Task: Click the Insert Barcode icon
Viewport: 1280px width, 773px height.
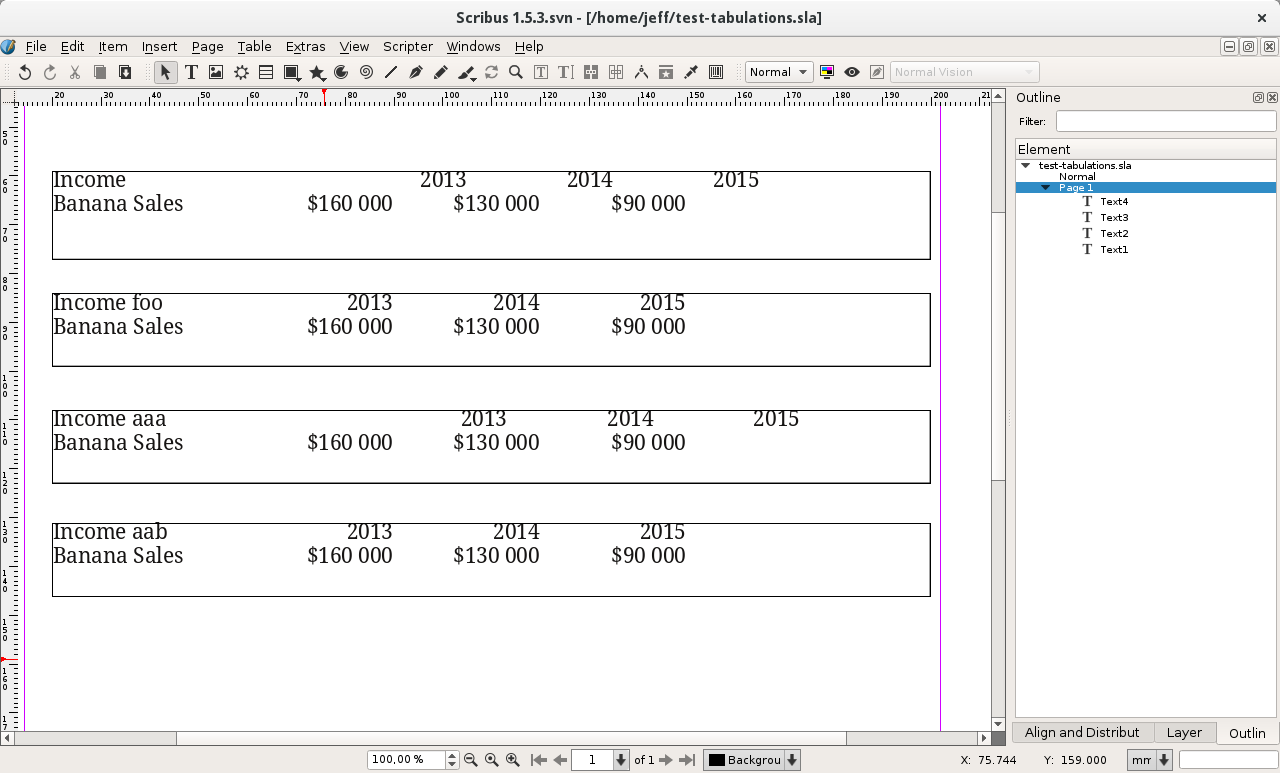Action: [716, 72]
